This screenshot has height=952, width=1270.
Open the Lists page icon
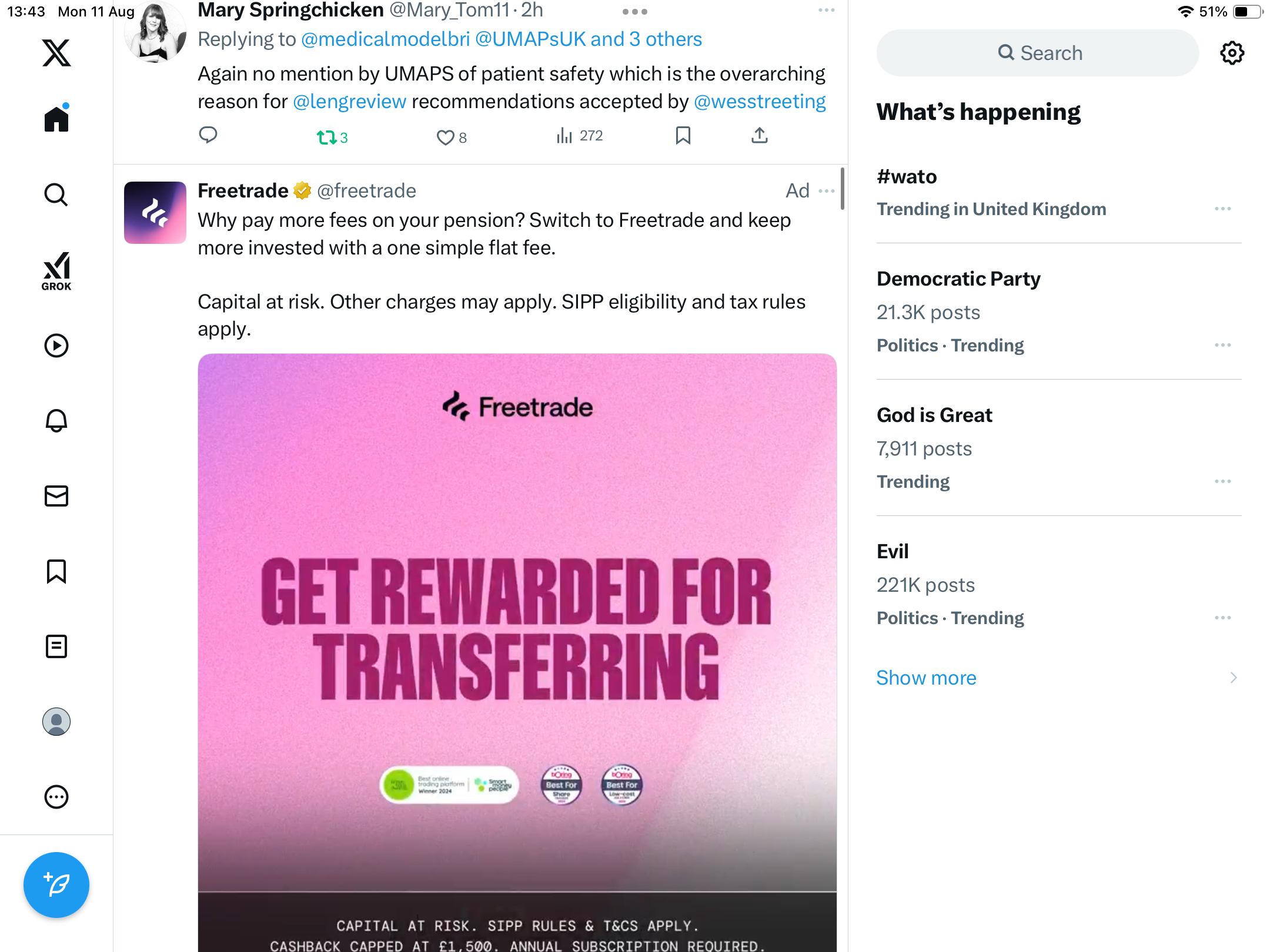(56, 646)
